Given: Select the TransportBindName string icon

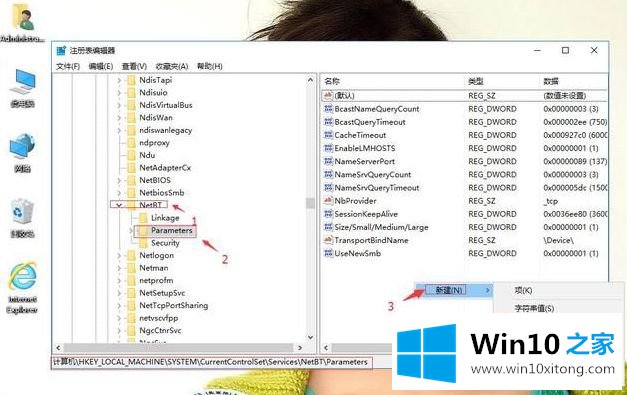Looking at the screenshot, I should [x=328, y=240].
